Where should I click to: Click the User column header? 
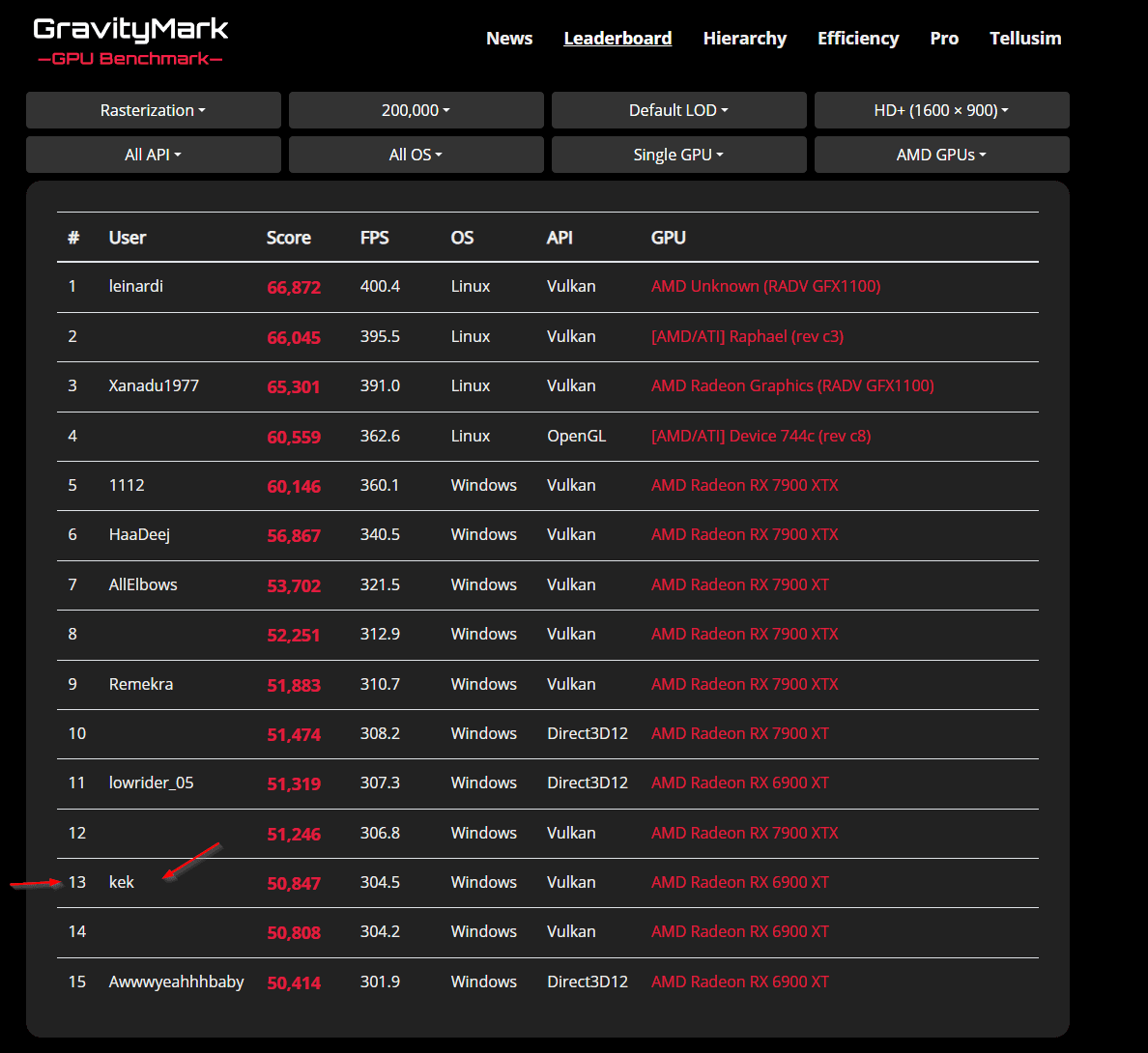click(128, 238)
